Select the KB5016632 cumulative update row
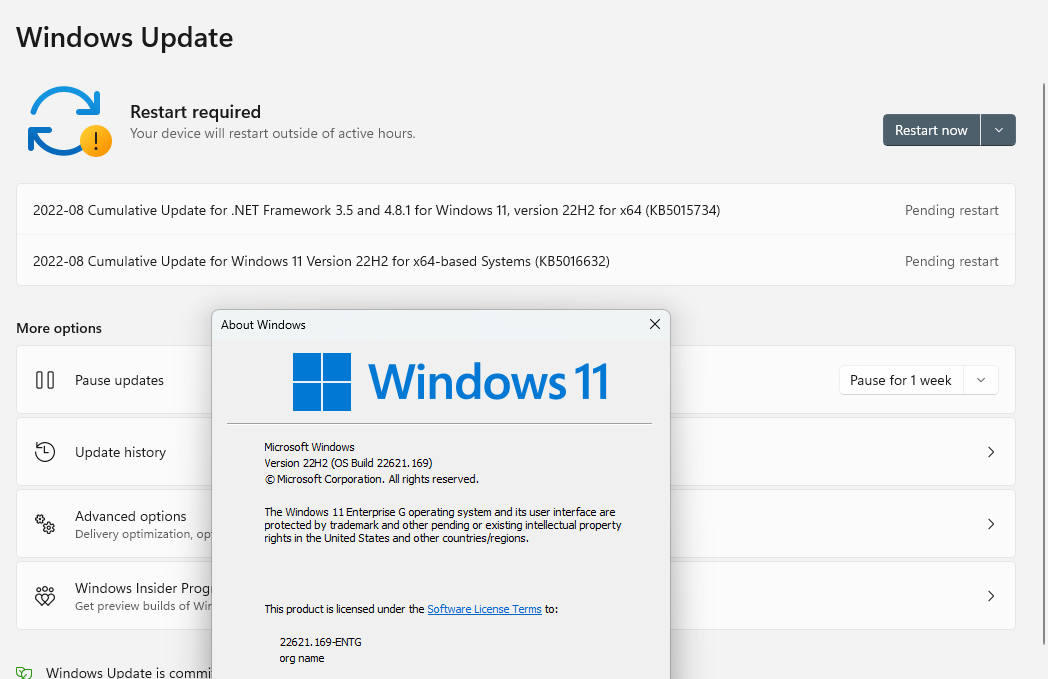 (x=515, y=261)
